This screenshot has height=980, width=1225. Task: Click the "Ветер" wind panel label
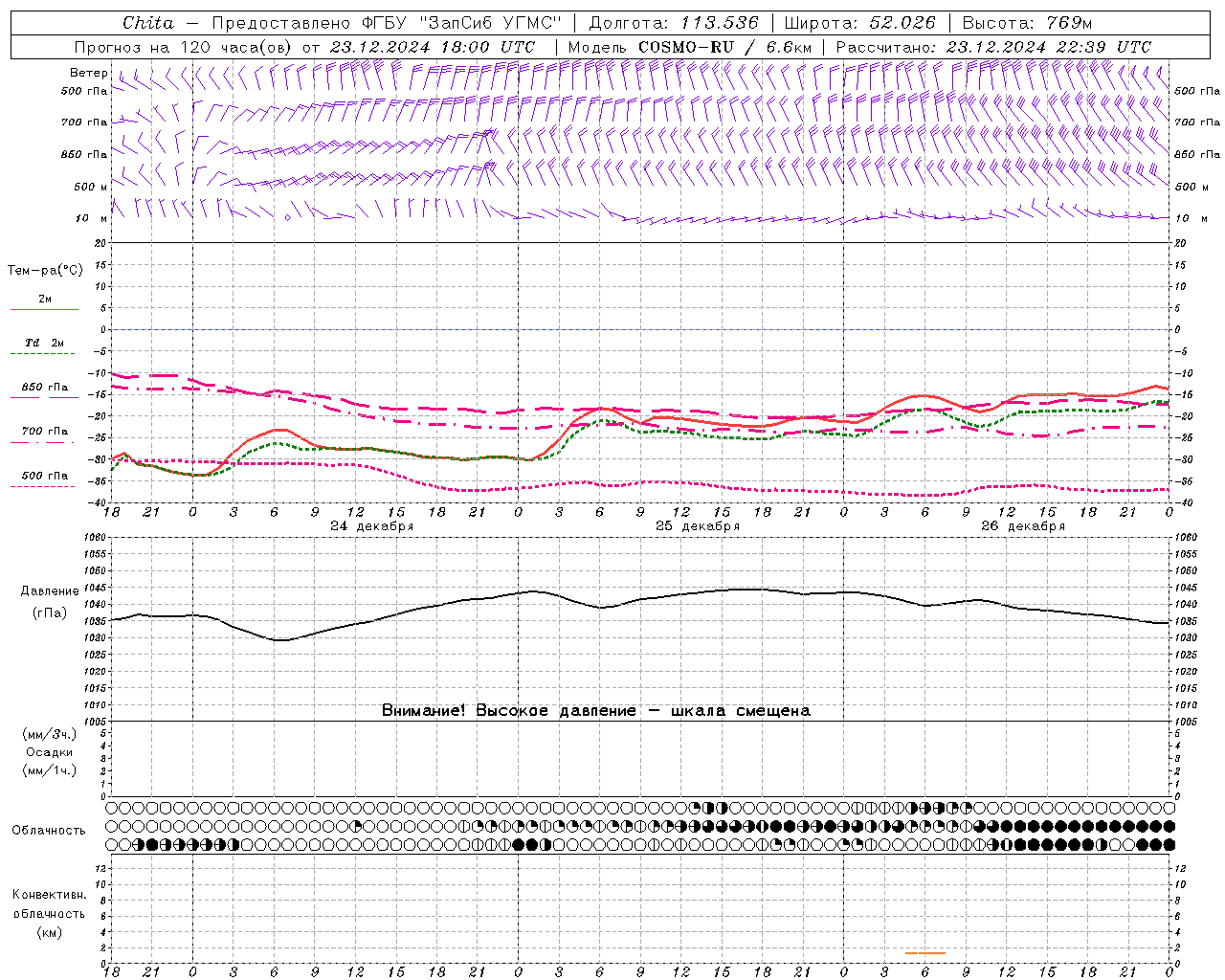tap(89, 73)
